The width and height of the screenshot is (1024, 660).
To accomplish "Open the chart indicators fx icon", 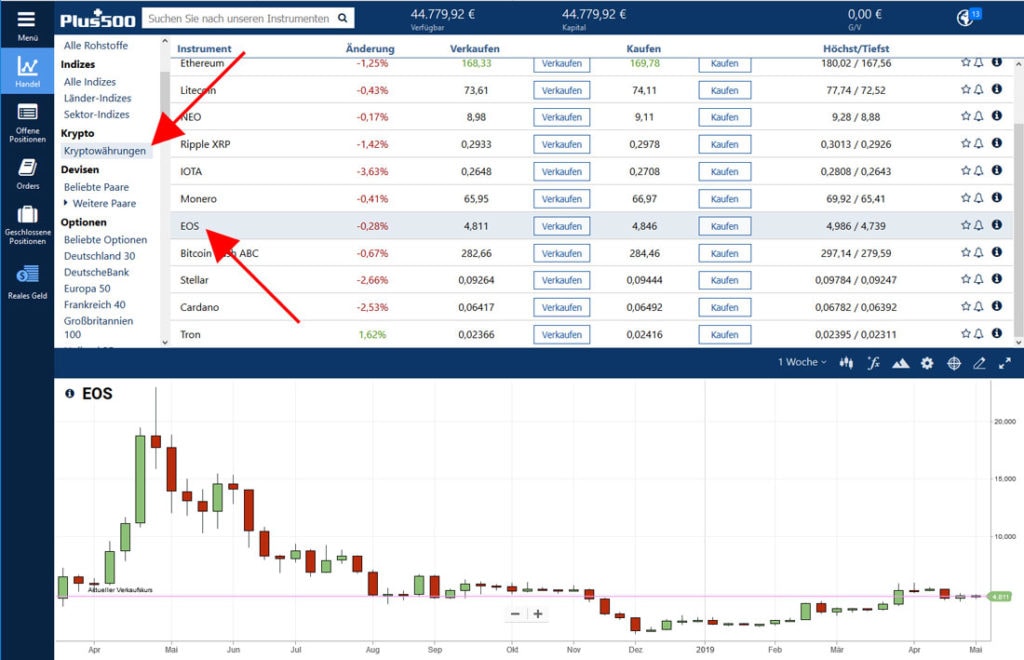I will pos(873,363).
